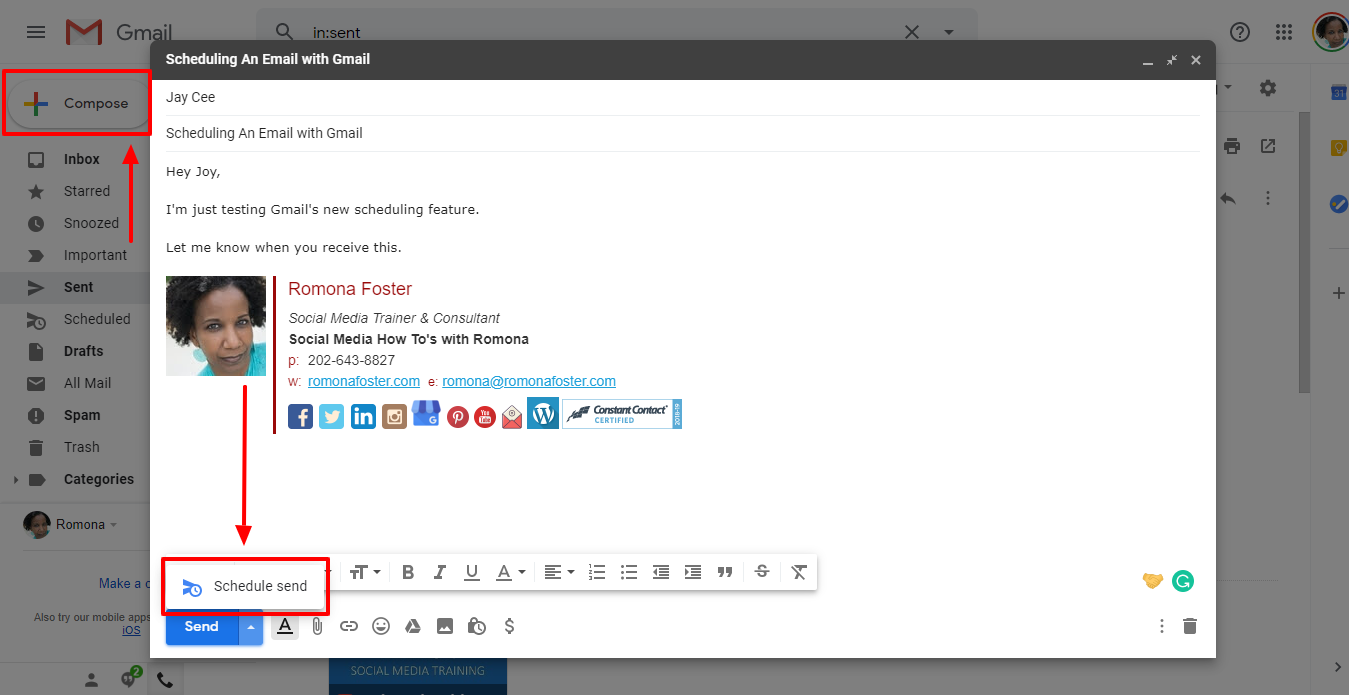Open the Google account avatar menu
The width and height of the screenshot is (1349, 695).
click(x=1331, y=32)
